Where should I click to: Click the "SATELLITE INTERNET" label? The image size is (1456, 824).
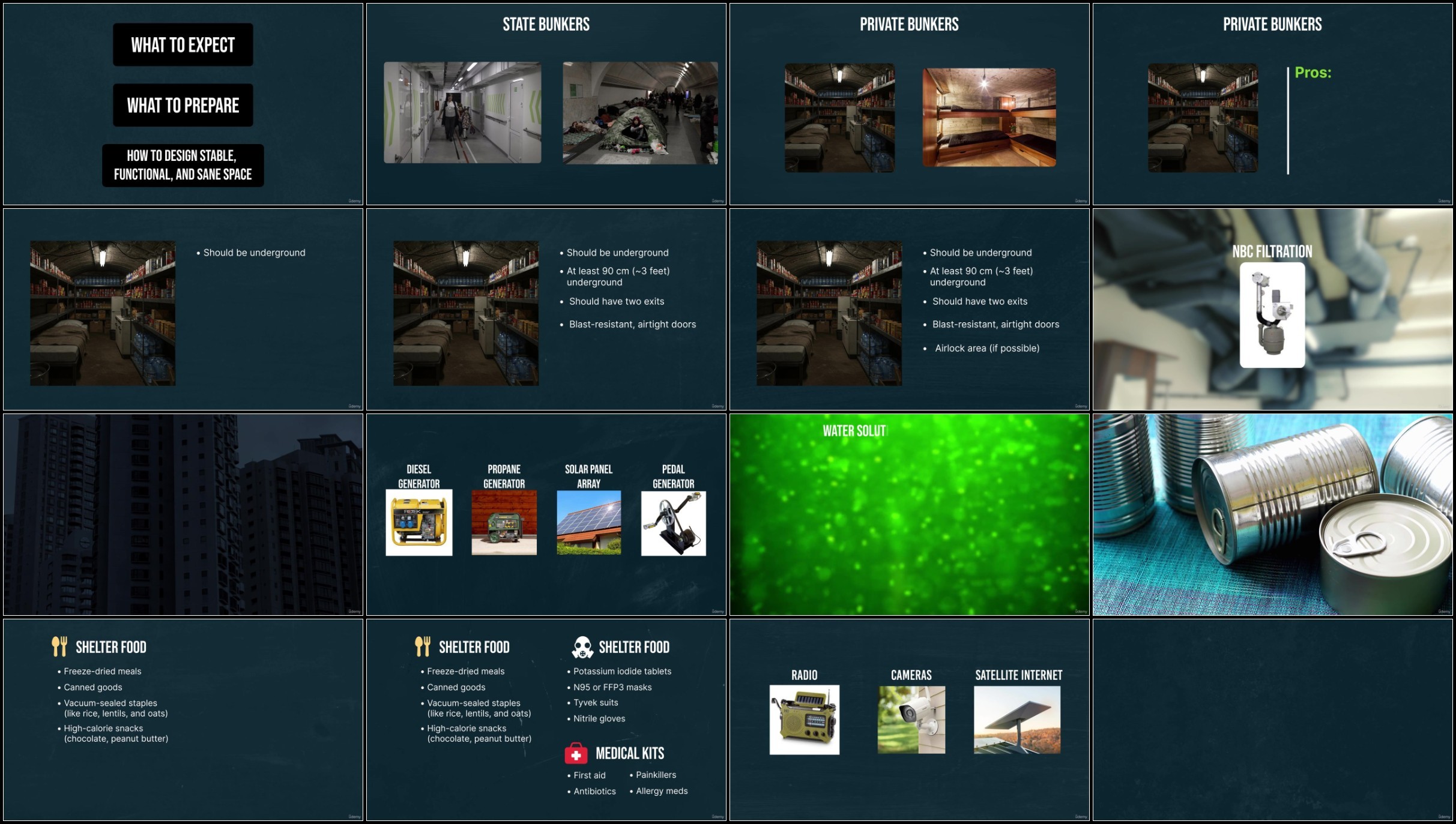(1019, 675)
